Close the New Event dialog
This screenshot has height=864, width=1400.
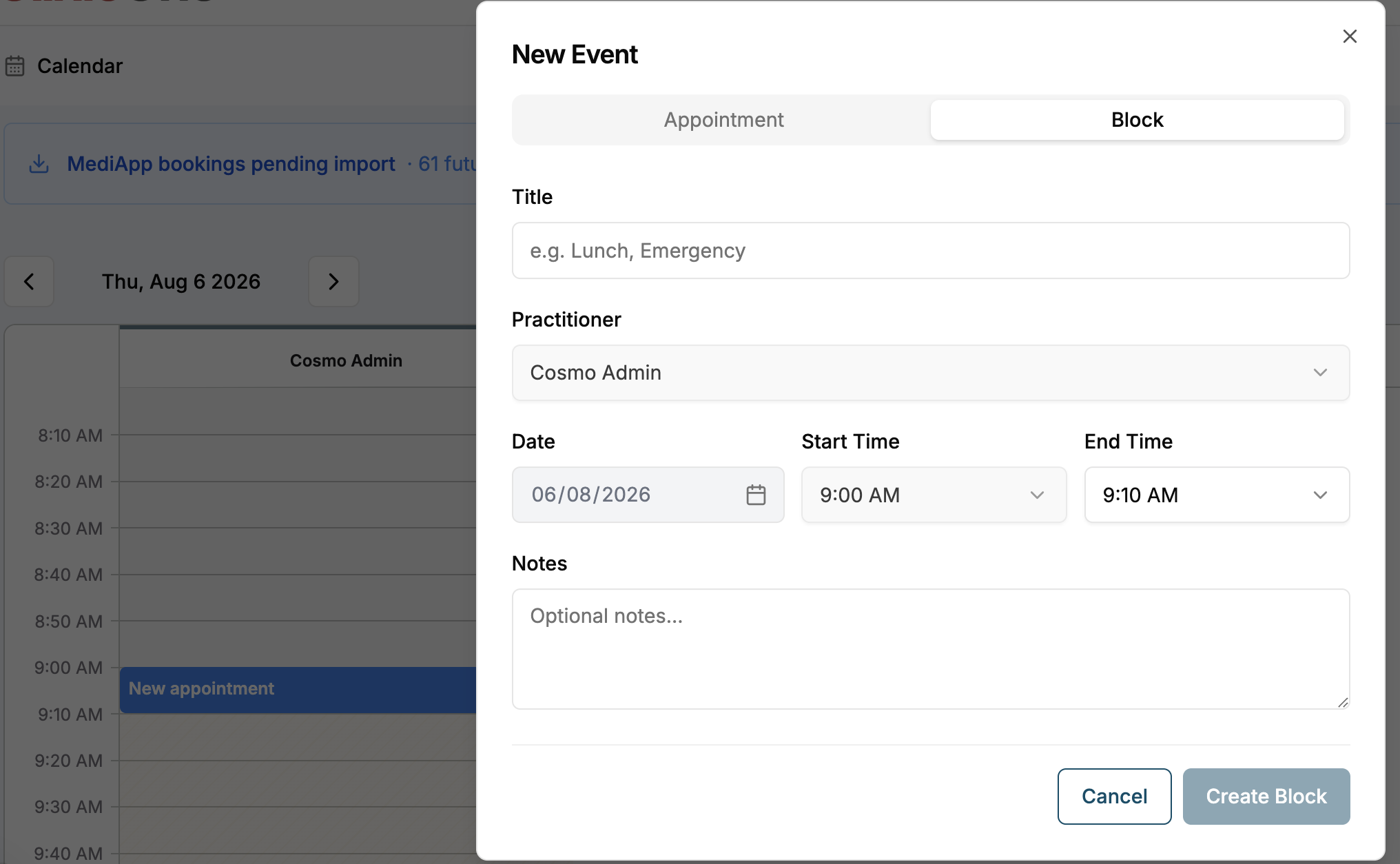coord(1350,37)
